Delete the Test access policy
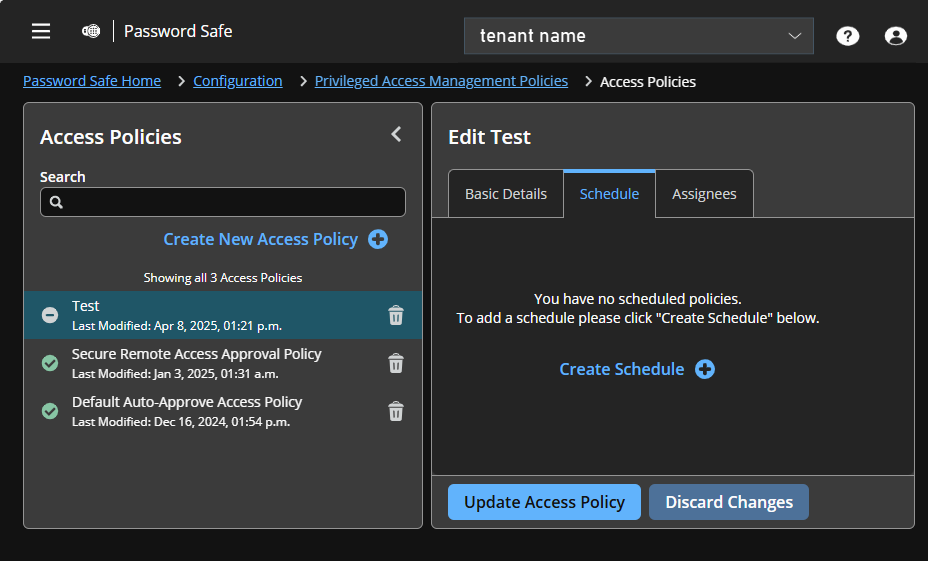 [396, 315]
